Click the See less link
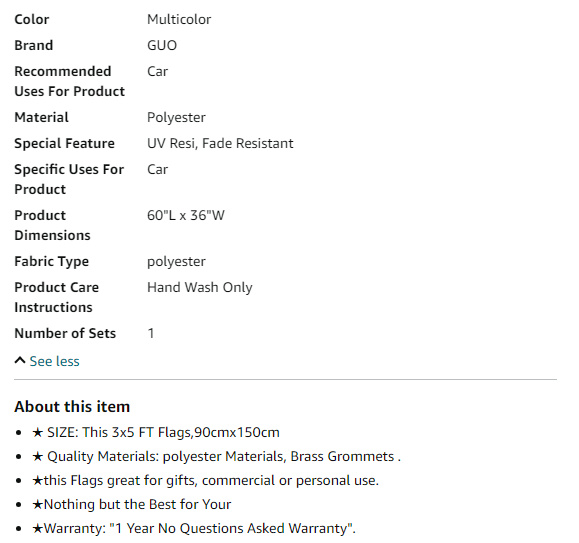 point(54,361)
